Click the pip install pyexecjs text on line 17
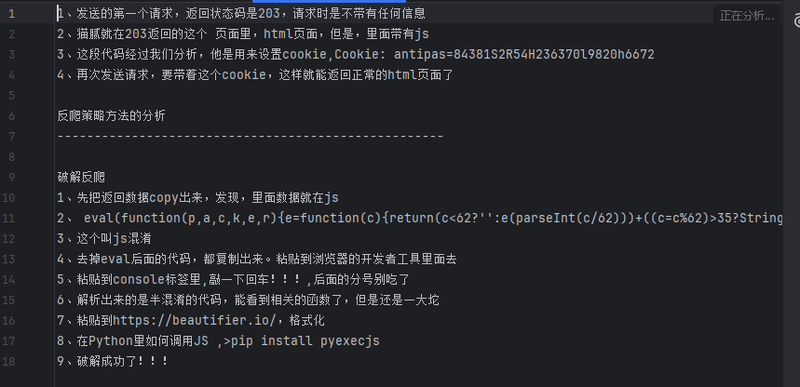Viewport: 800px width, 387px height. [x=305, y=341]
